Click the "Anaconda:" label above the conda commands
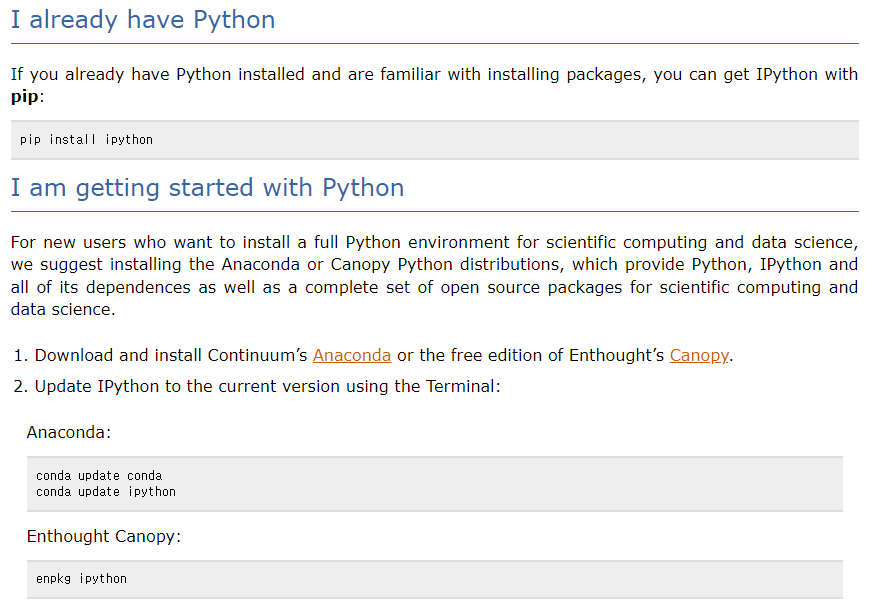Viewport: 876px width, 600px height. click(69, 433)
